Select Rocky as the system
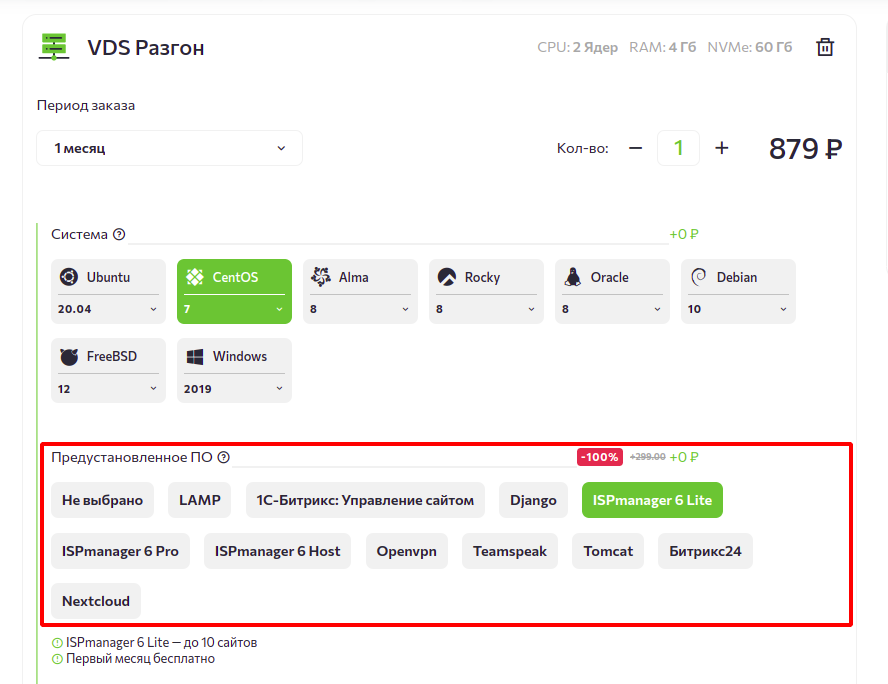The height and width of the screenshot is (684, 888). [486, 277]
